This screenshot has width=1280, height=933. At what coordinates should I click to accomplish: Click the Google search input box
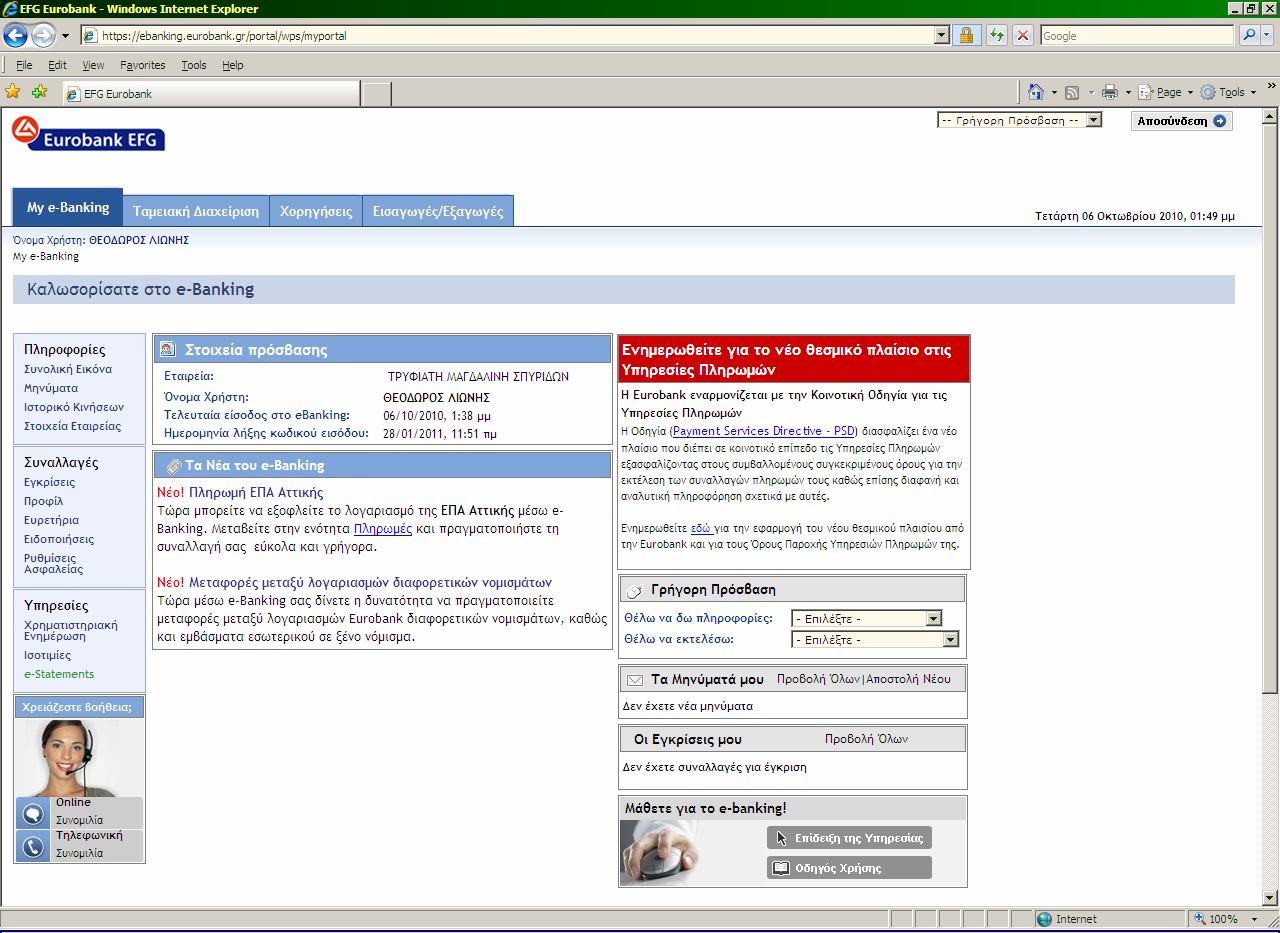(x=1136, y=35)
